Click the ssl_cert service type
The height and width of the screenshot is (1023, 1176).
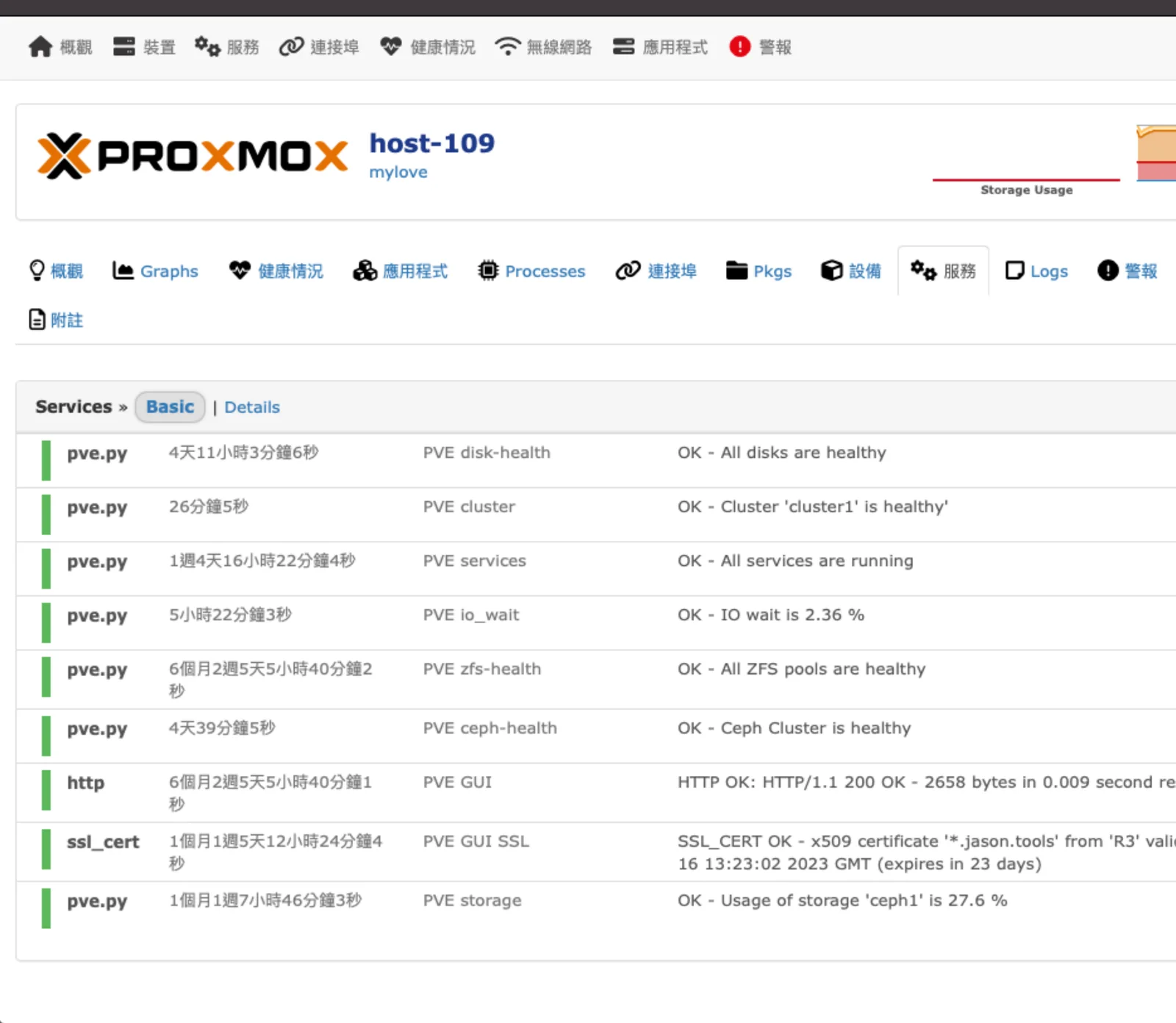(103, 842)
